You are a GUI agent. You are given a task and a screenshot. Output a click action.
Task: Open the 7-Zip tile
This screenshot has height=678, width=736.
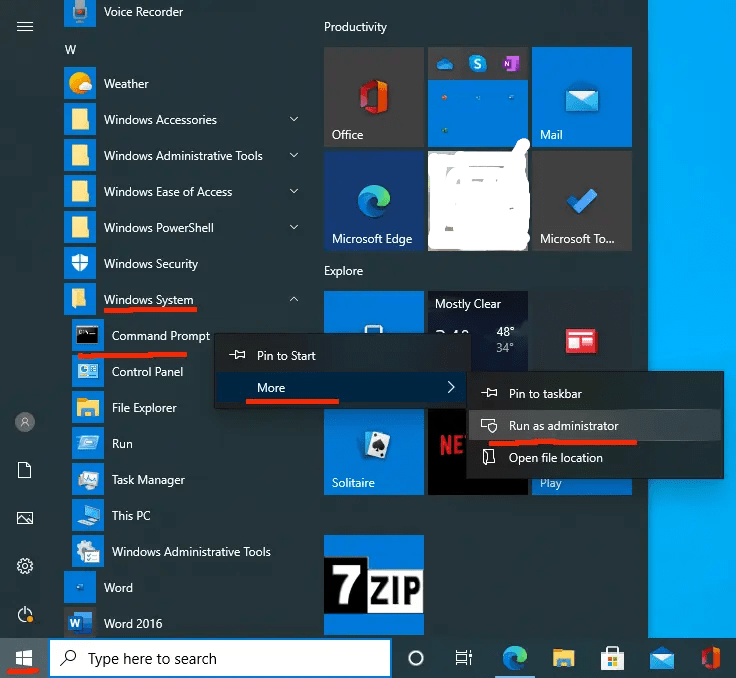374,585
